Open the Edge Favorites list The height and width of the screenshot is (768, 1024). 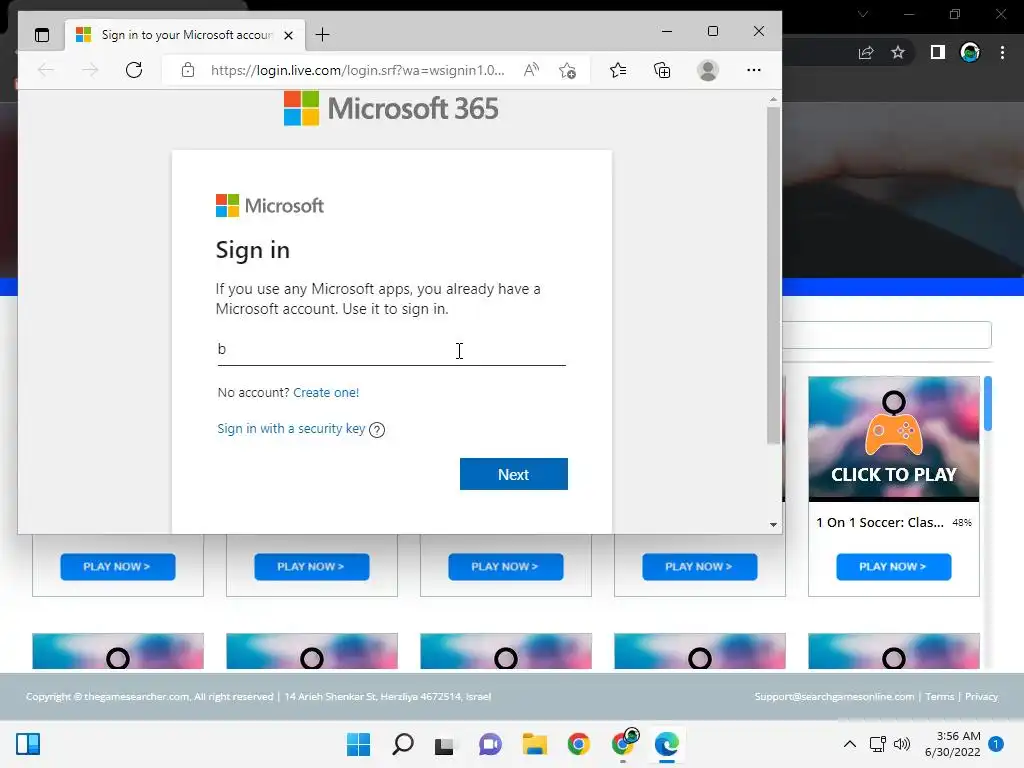[618, 70]
